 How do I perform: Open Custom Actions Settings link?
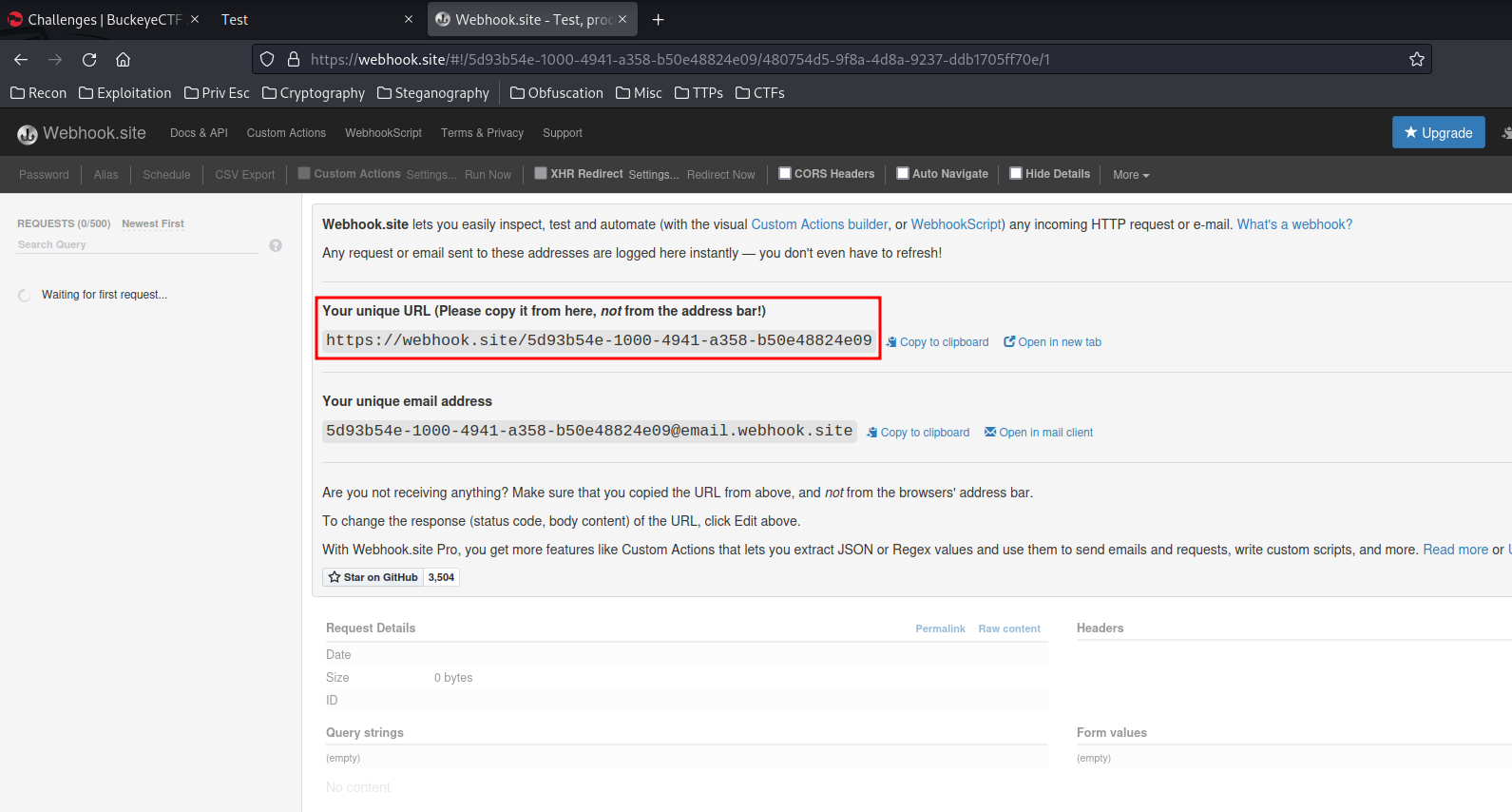click(x=431, y=175)
